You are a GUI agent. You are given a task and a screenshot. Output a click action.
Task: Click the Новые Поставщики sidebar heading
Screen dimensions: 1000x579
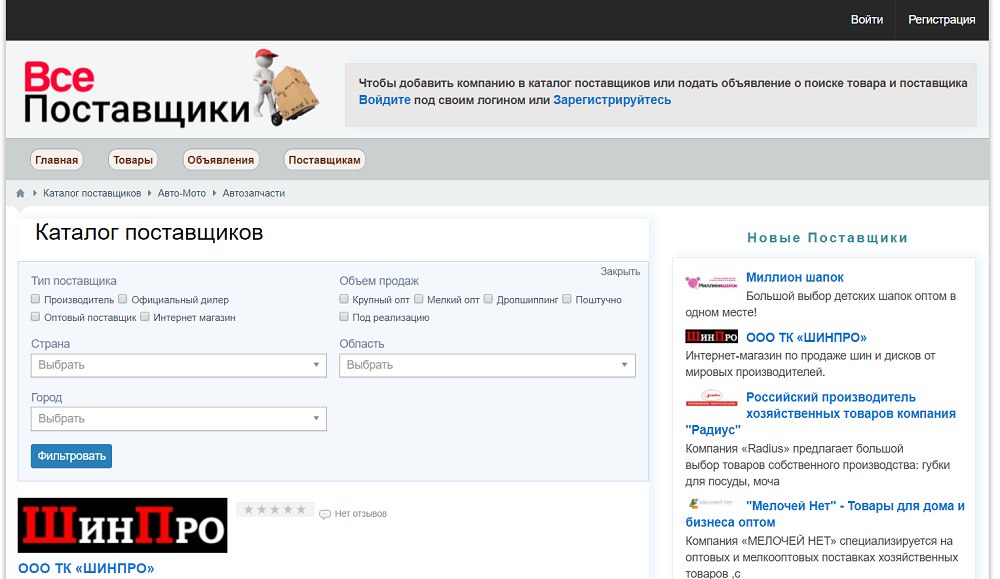[827, 238]
